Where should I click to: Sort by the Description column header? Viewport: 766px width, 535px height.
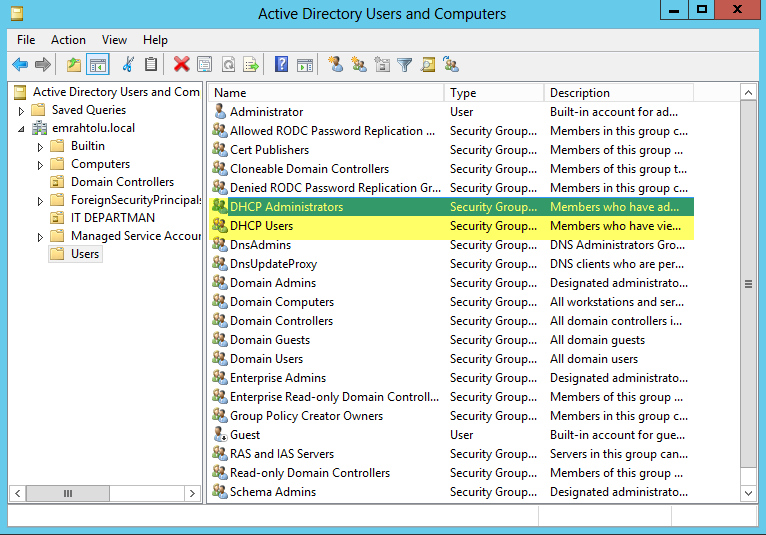[x=618, y=92]
